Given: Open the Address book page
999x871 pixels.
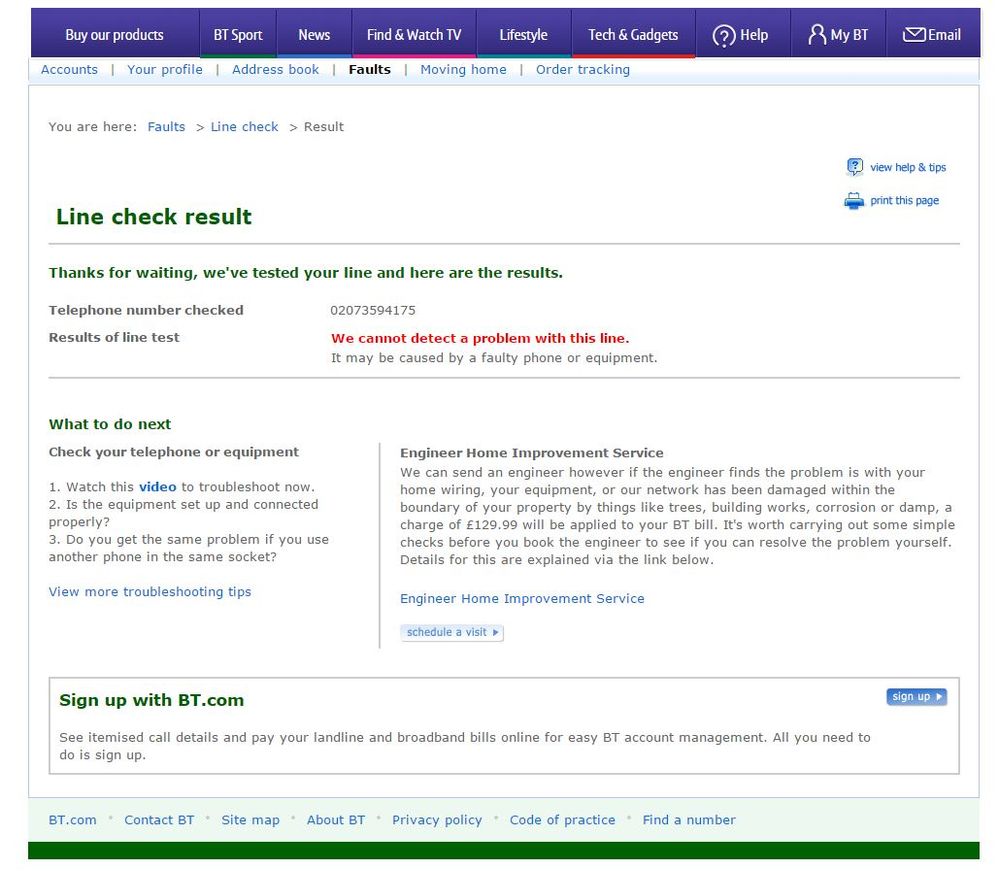Looking at the screenshot, I should pos(275,69).
